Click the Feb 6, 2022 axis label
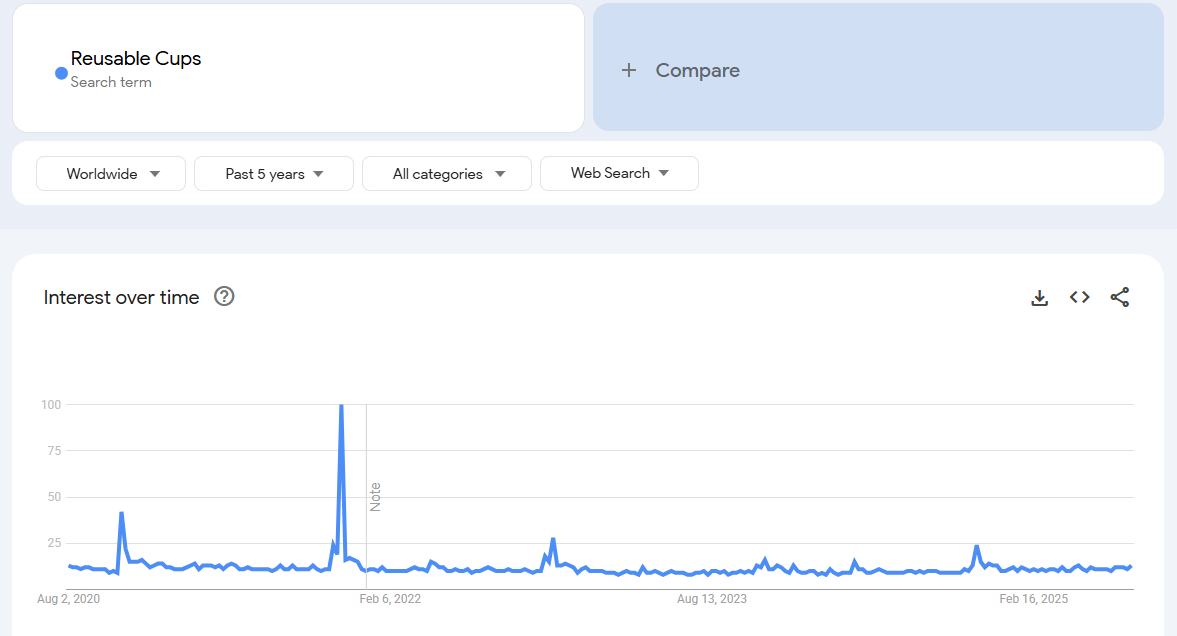This screenshot has width=1177, height=636. click(390, 599)
